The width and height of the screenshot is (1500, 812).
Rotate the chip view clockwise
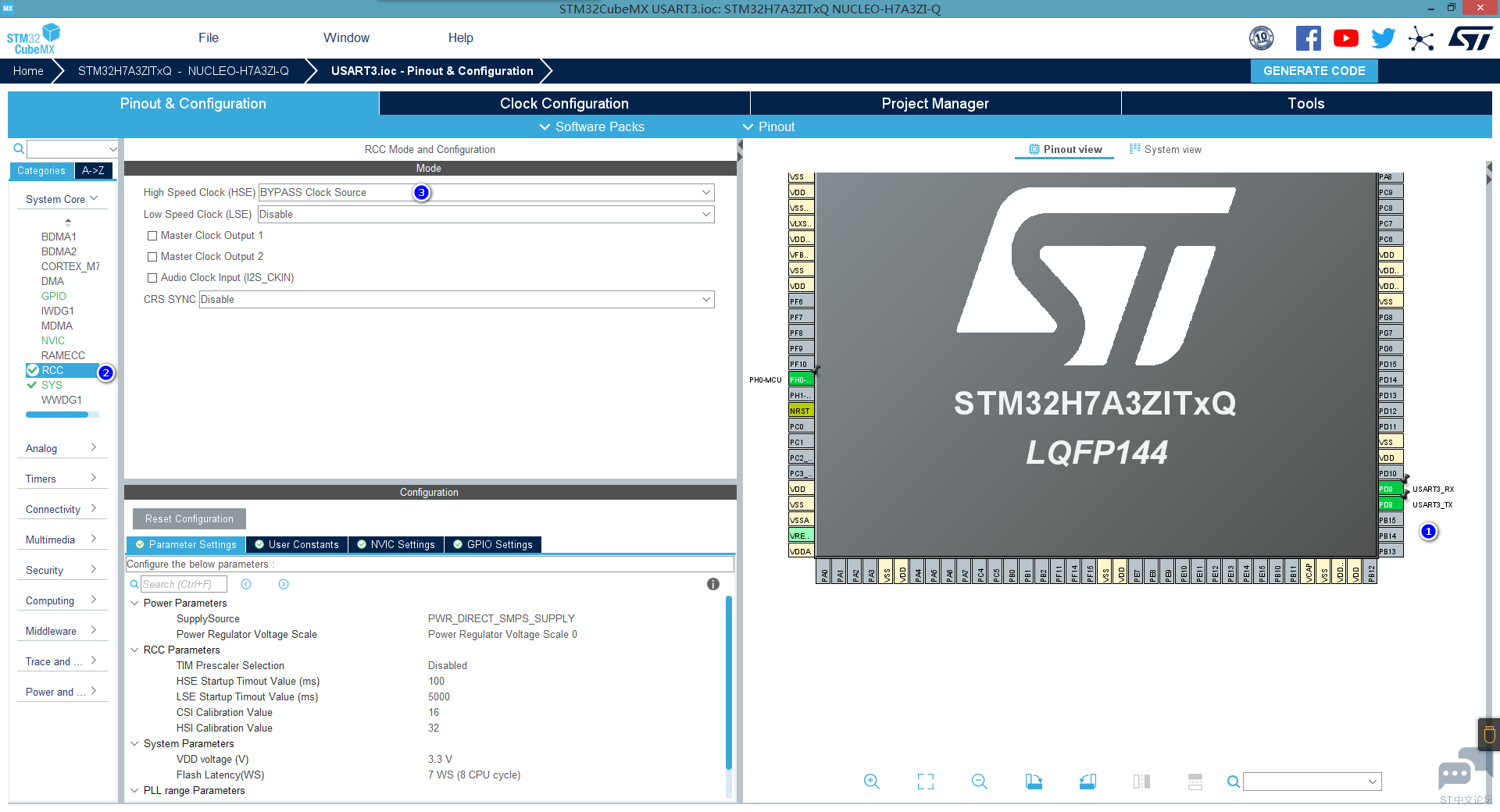[1034, 782]
